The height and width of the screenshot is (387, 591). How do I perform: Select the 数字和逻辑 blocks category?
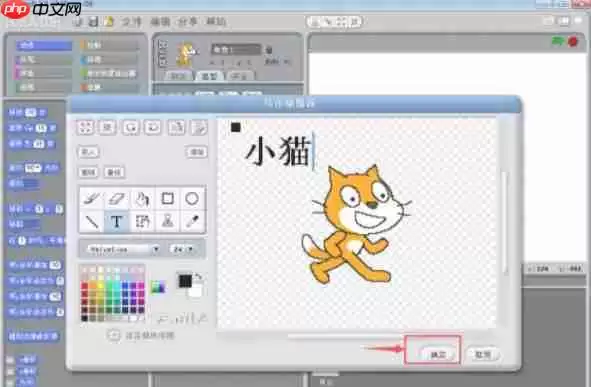pos(109,73)
